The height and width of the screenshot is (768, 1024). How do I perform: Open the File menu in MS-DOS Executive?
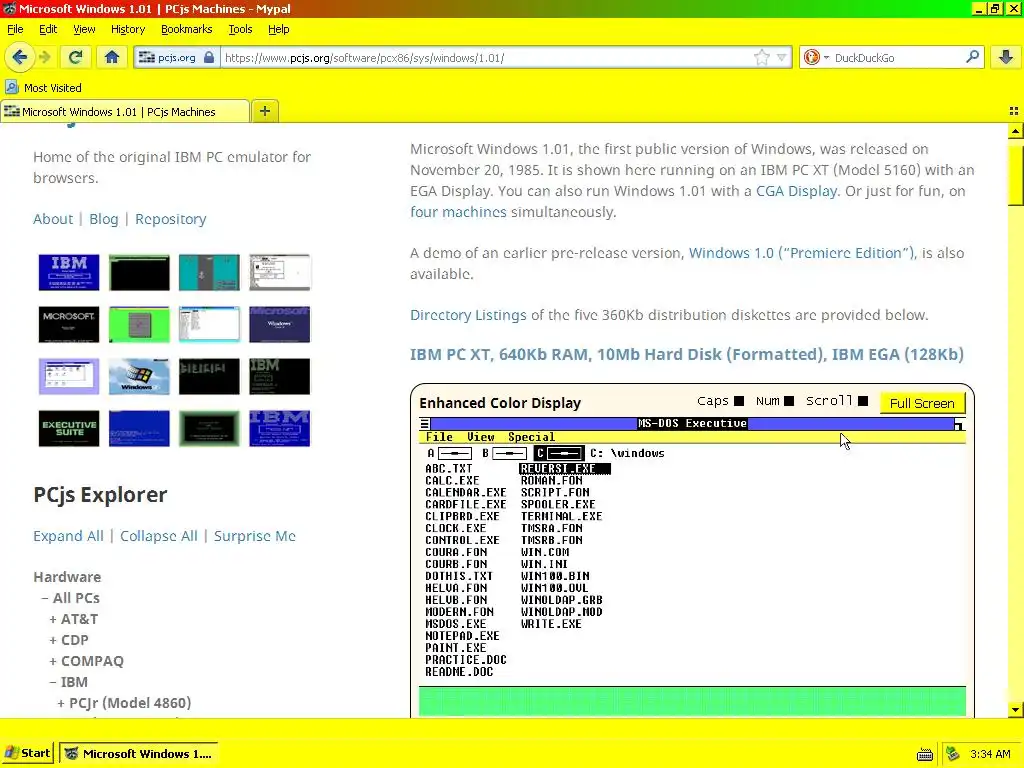coord(439,437)
